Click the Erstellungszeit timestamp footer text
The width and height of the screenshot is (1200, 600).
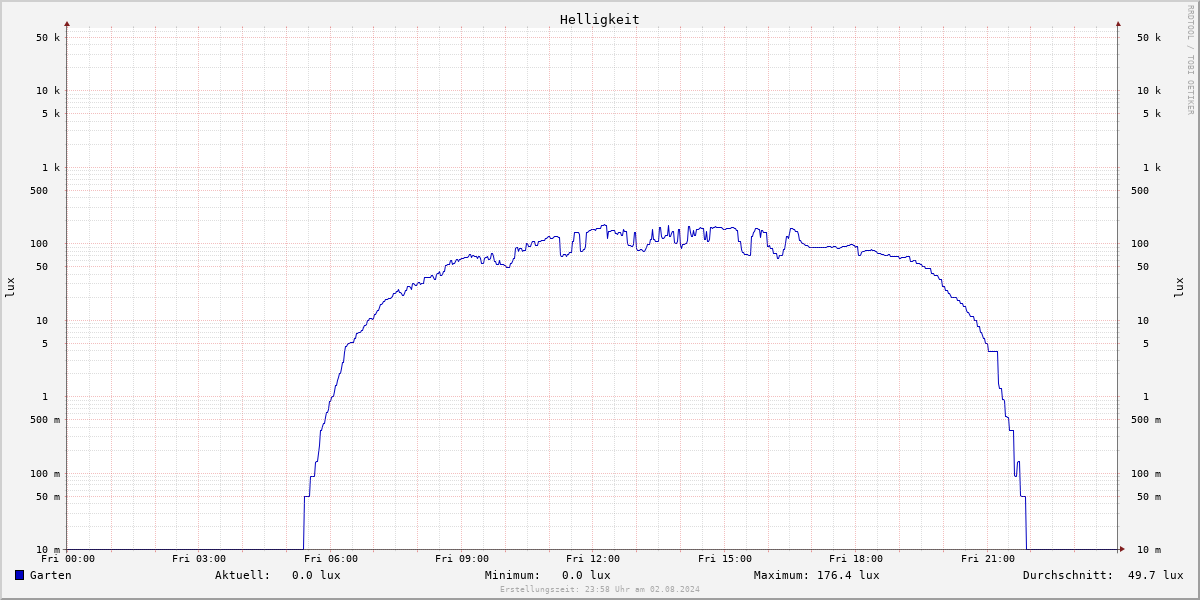600,589
